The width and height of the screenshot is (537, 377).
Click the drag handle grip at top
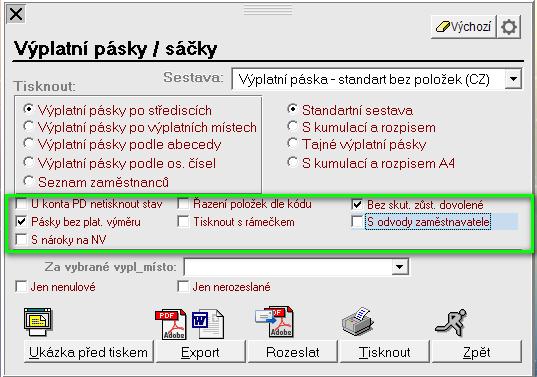(x=268, y=10)
